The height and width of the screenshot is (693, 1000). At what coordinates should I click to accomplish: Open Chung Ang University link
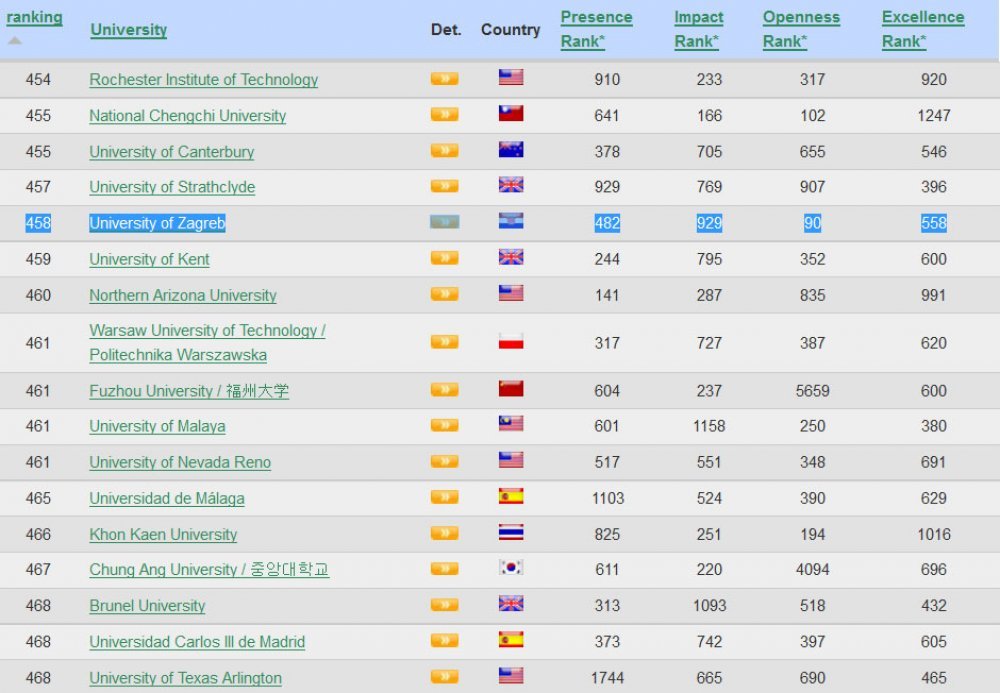[x=209, y=569]
